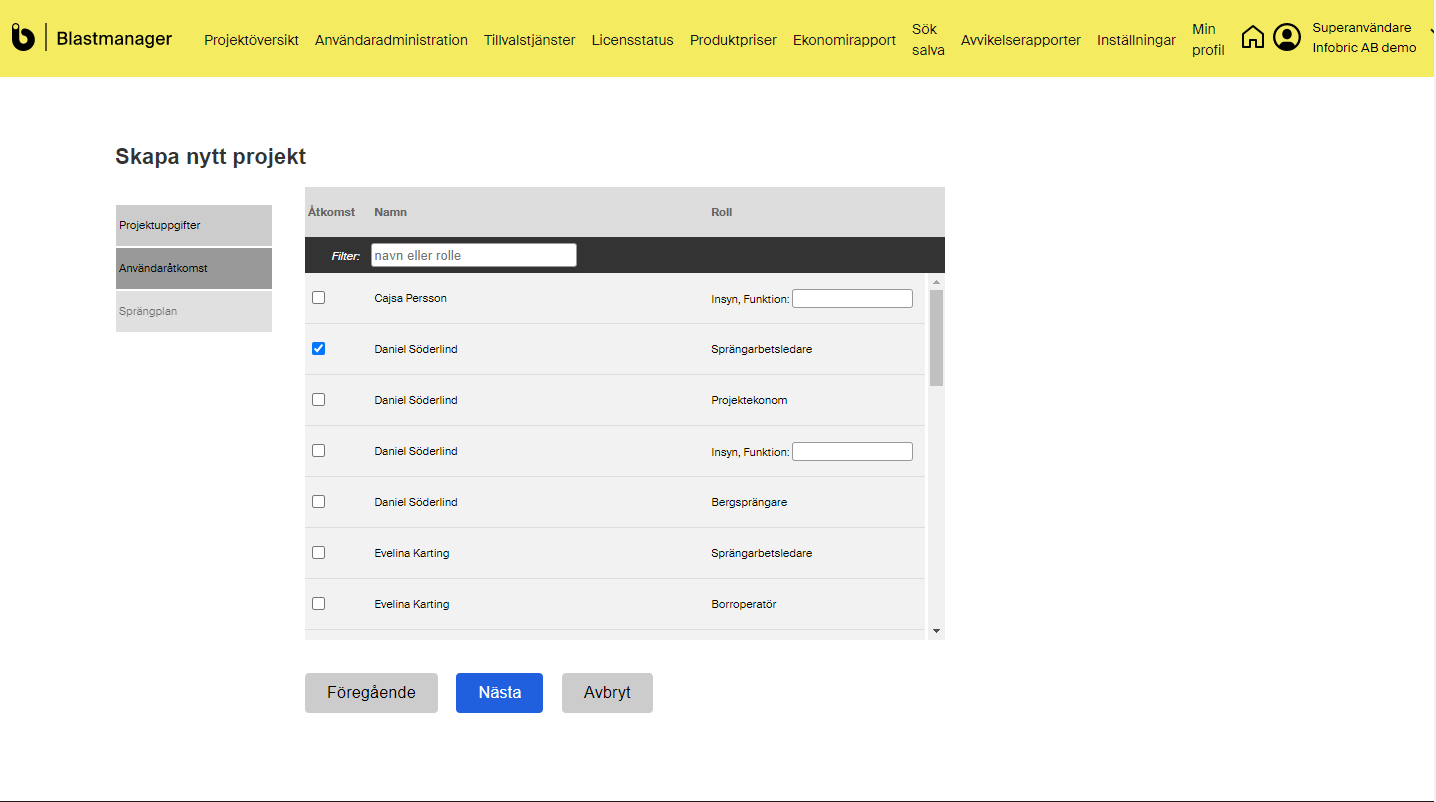Uncheck Daniel Söderlind's Sprängarbetsledare access checkbox
1436x802 pixels.
(319, 349)
